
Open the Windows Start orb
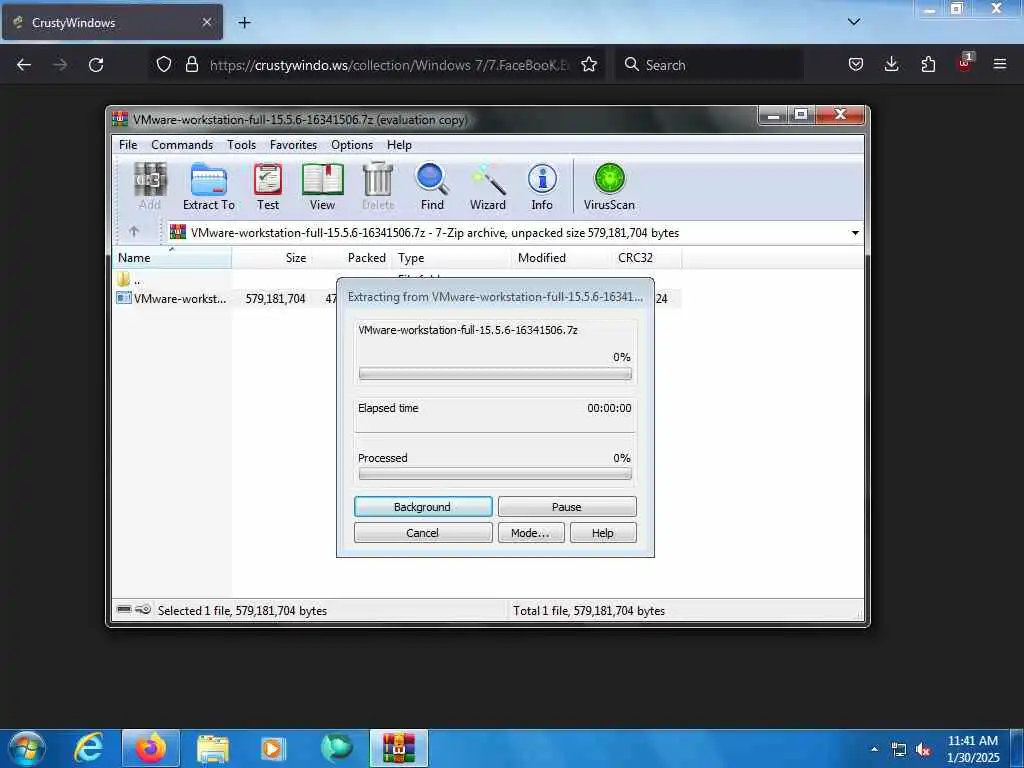(26, 748)
